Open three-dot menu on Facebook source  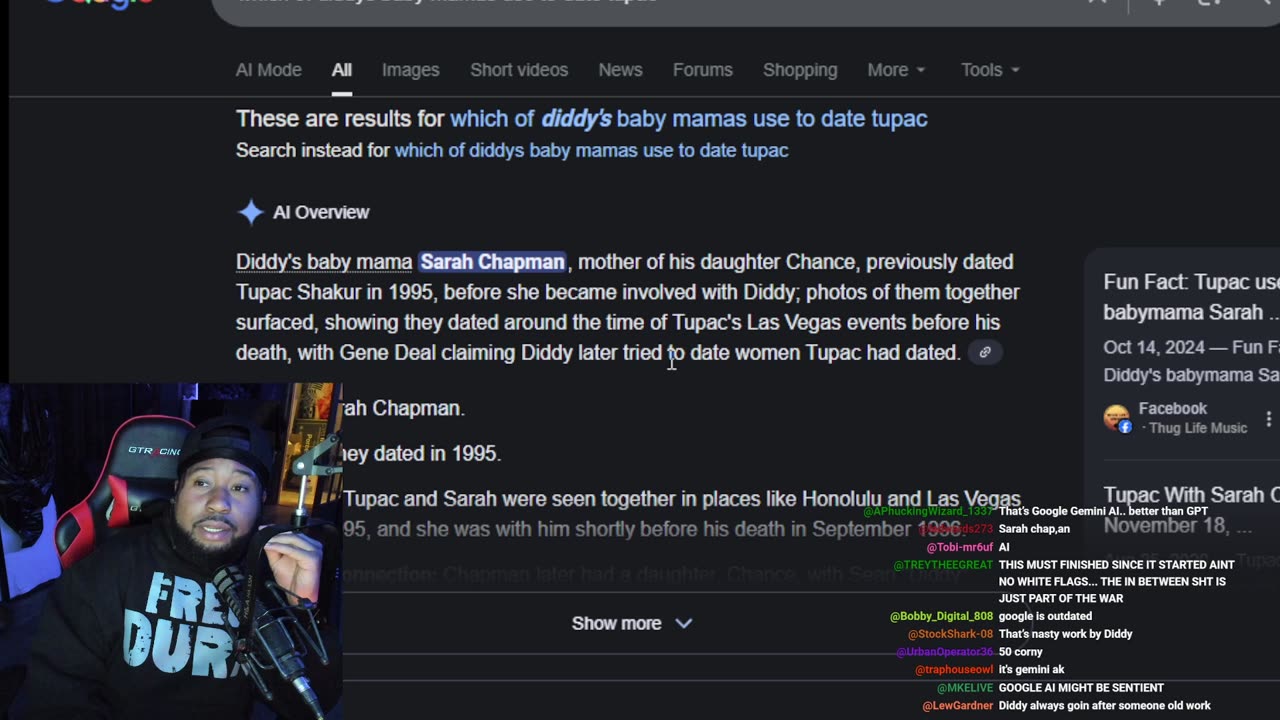(1268, 418)
